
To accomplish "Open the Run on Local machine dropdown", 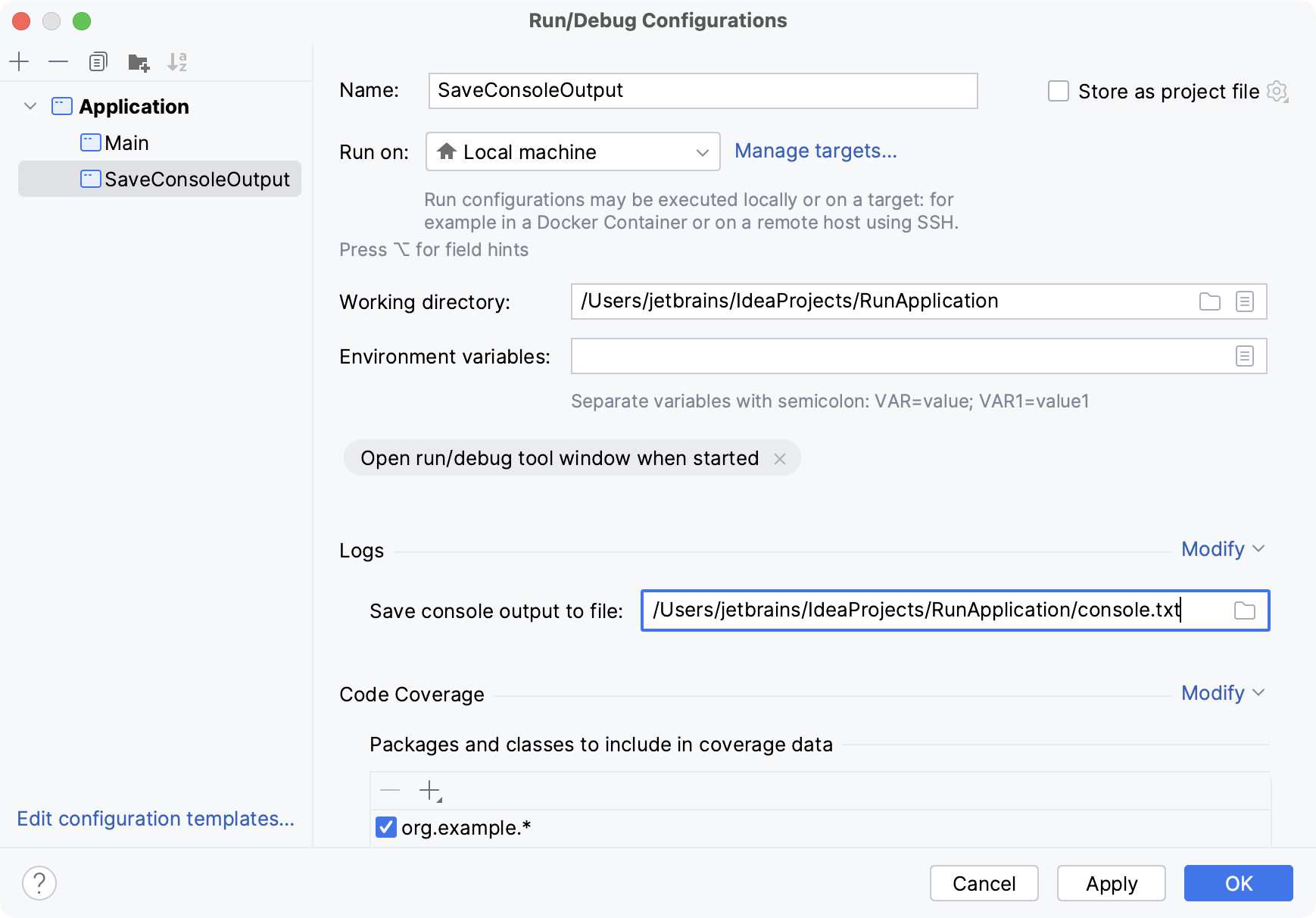I will point(573,151).
